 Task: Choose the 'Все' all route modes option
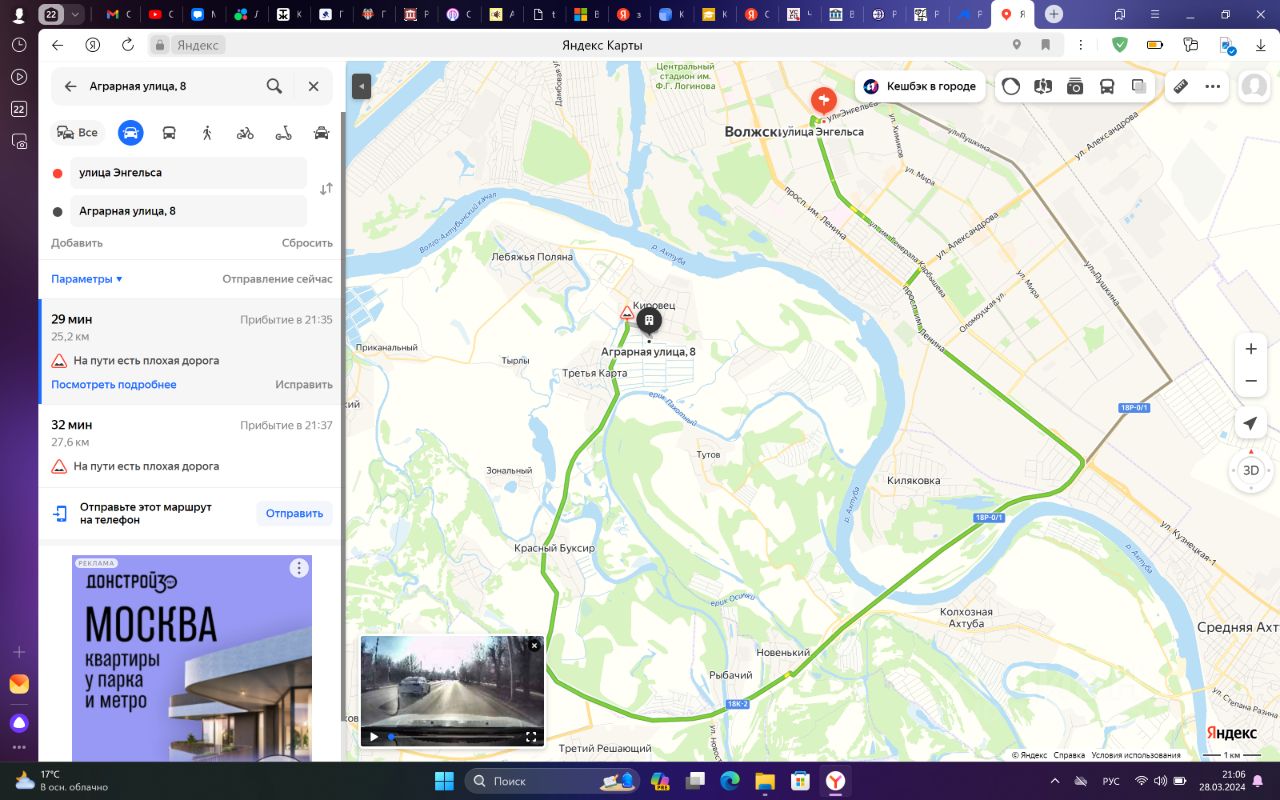[78, 132]
